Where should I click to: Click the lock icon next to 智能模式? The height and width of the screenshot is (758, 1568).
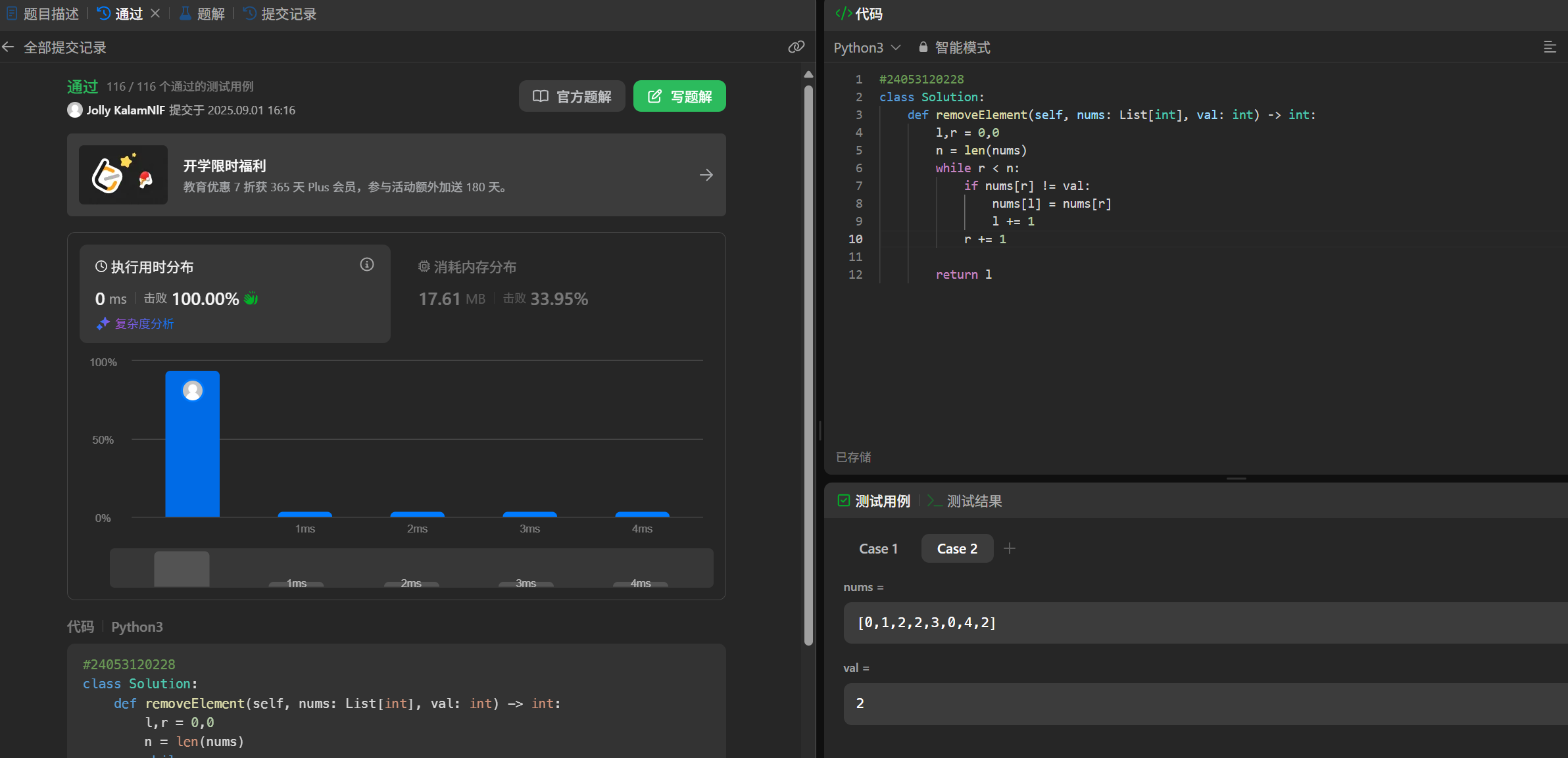pos(923,47)
